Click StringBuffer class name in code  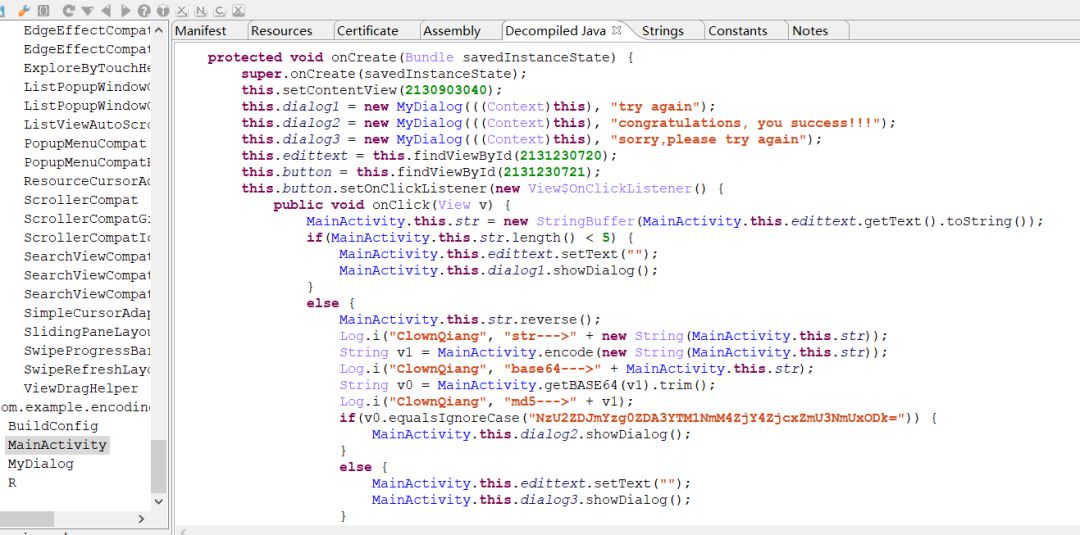click(x=584, y=221)
